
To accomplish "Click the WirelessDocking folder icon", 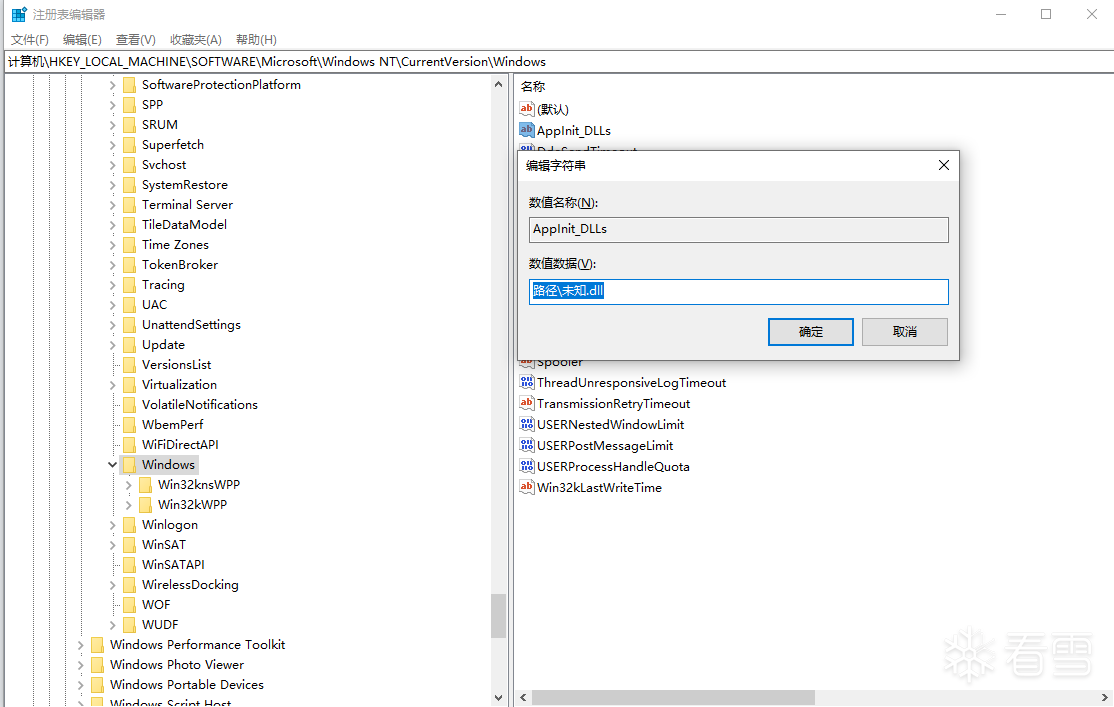I will coord(129,585).
